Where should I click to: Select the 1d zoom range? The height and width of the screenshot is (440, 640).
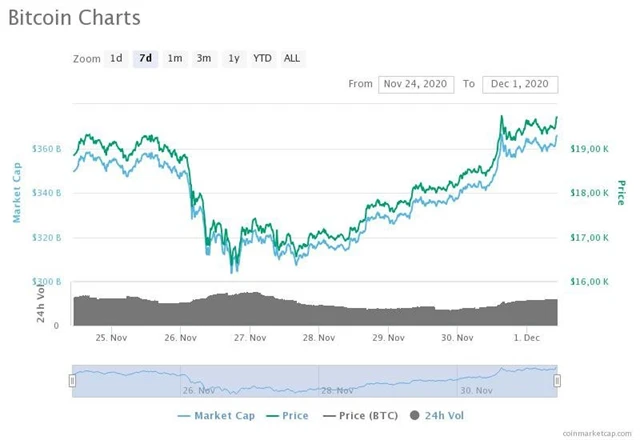click(x=116, y=58)
